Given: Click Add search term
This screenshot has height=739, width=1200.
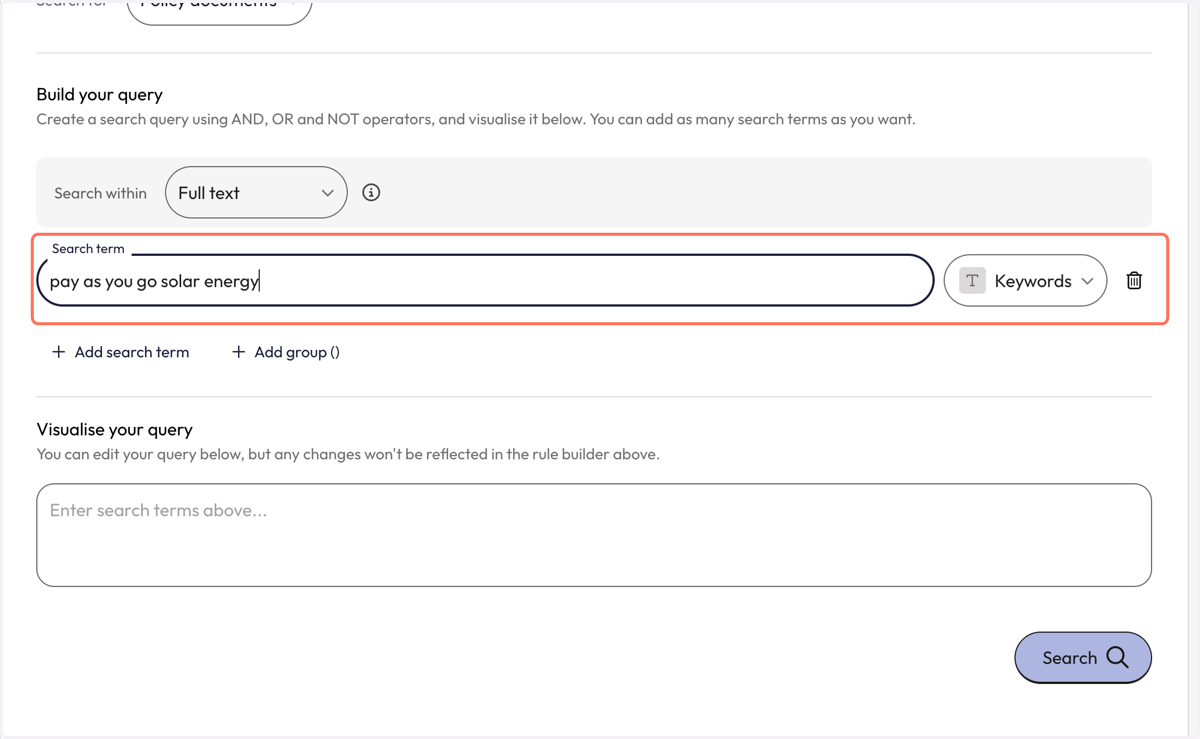Looking at the screenshot, I should [120, 352].
